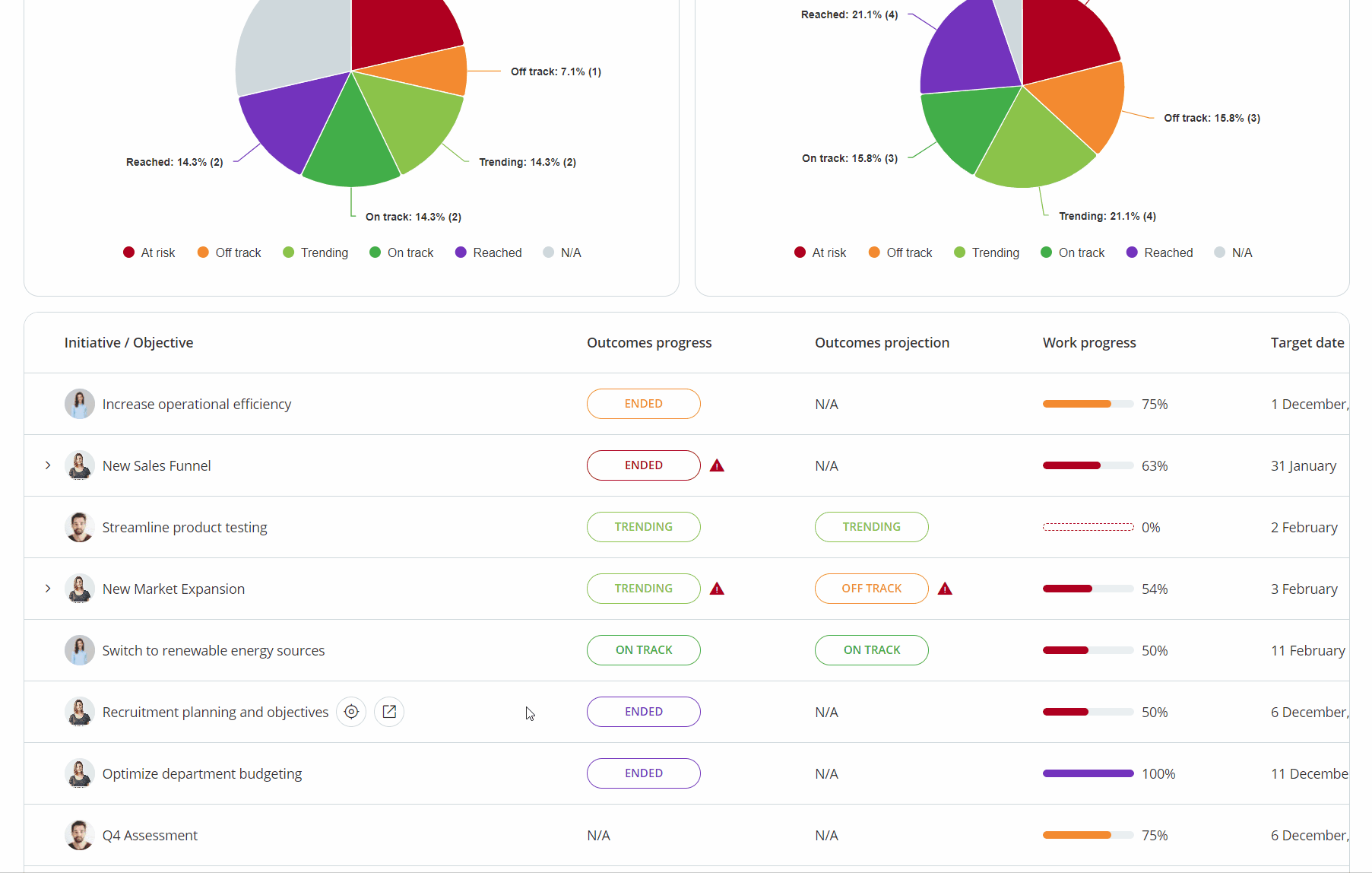Expand the New Sales Funnel row
This screenshot has width=1372, height=873.
click(x=48, y=465)
